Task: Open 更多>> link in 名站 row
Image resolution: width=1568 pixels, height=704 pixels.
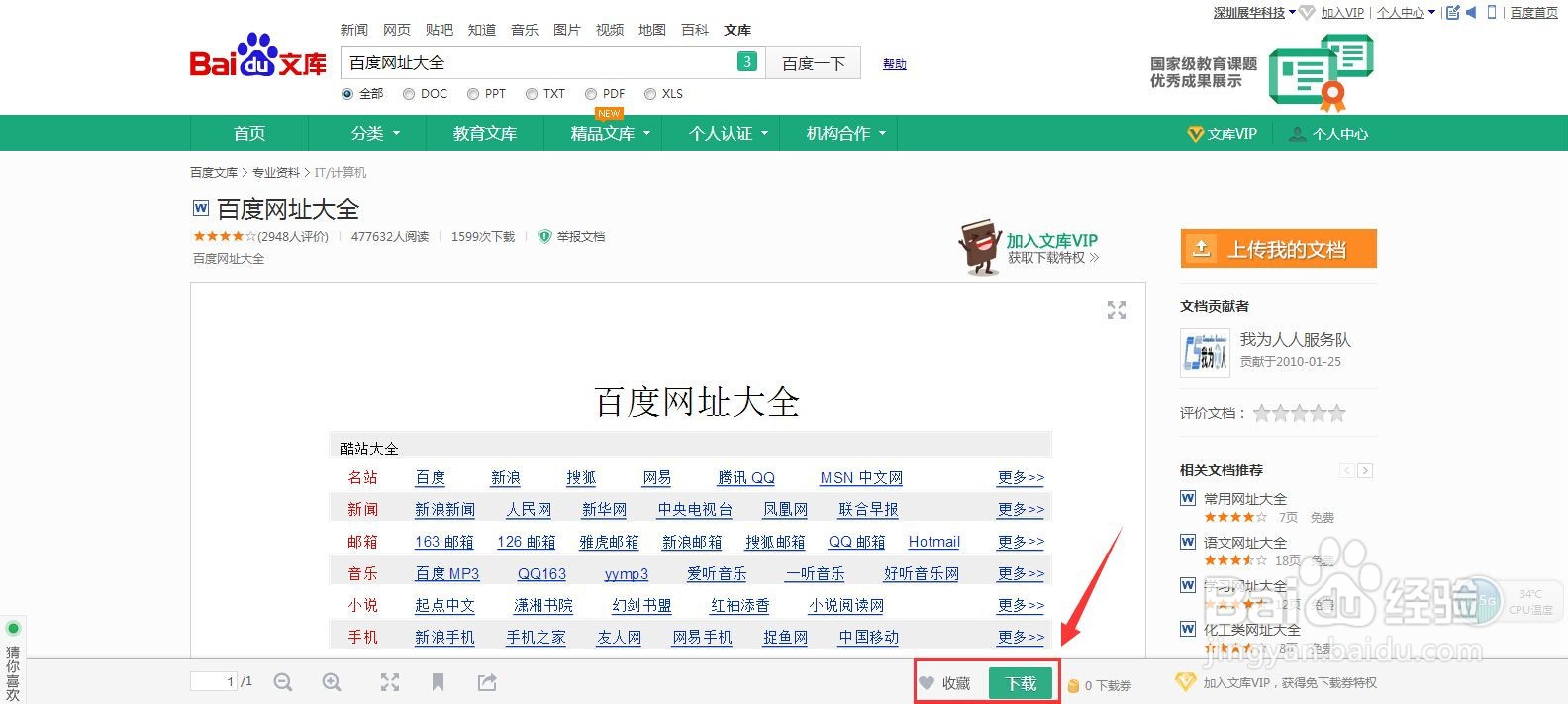Action: (x=1021, y=477)
